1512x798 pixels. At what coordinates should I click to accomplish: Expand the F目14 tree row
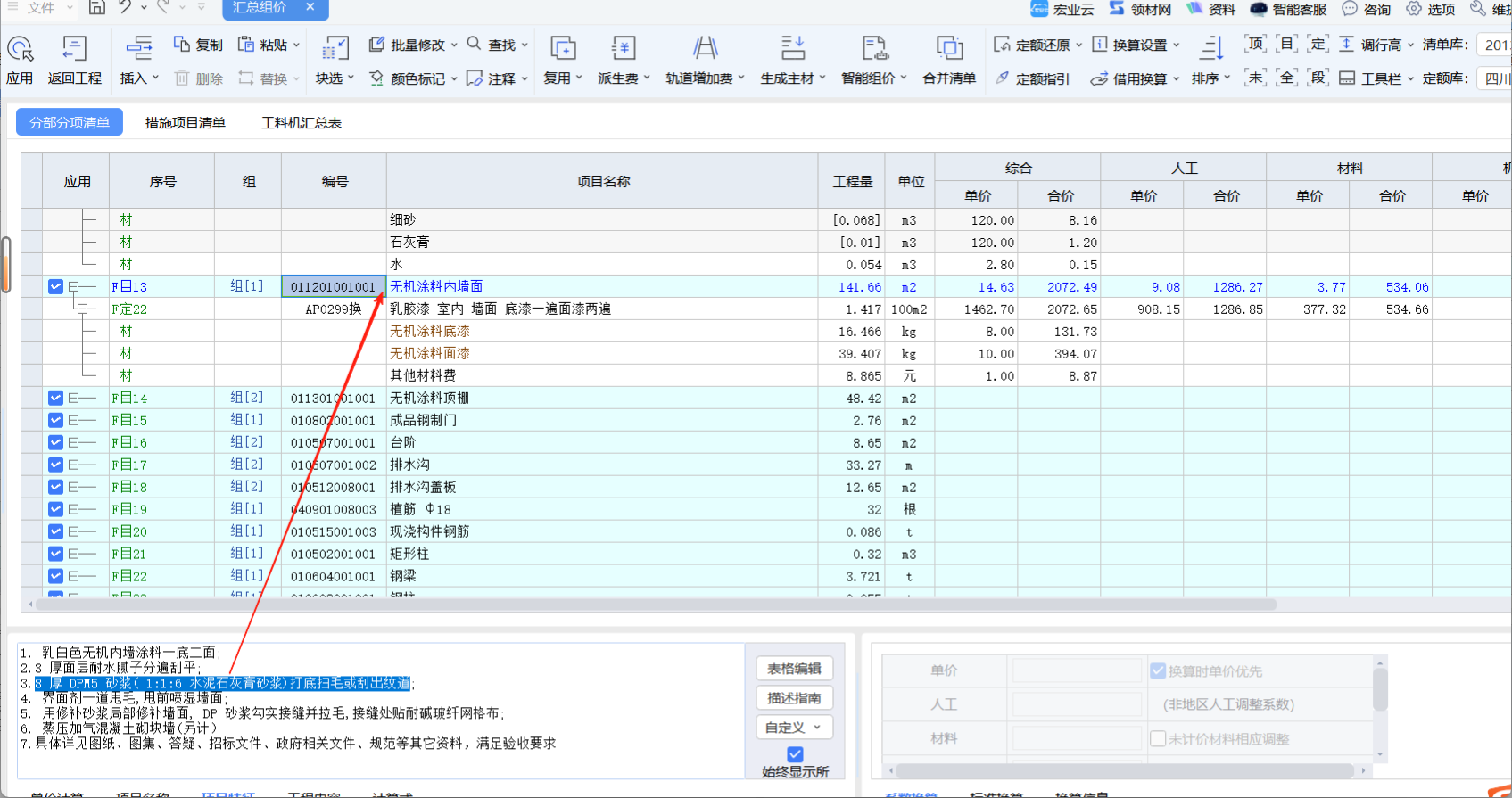click(74, 399)
